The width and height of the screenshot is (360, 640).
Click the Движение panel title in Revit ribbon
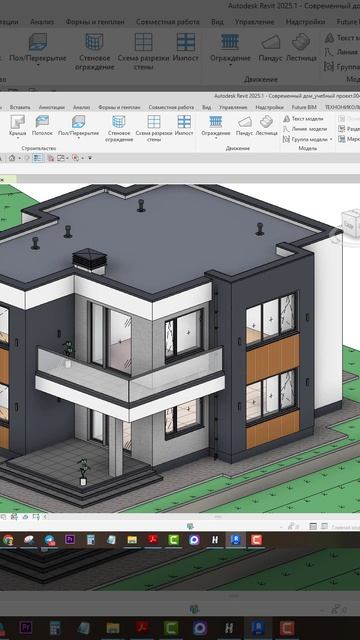[x=238, y=149]
